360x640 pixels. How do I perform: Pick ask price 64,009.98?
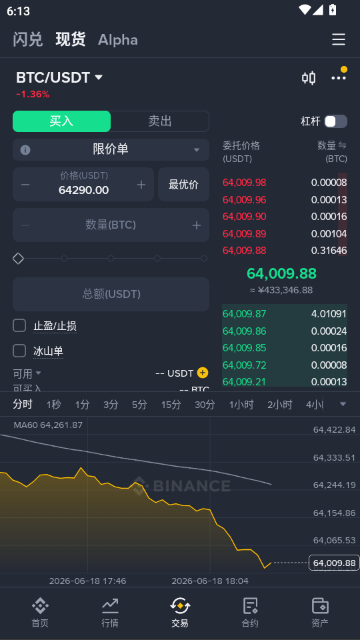pyautogui.click(x=244, y=182)
